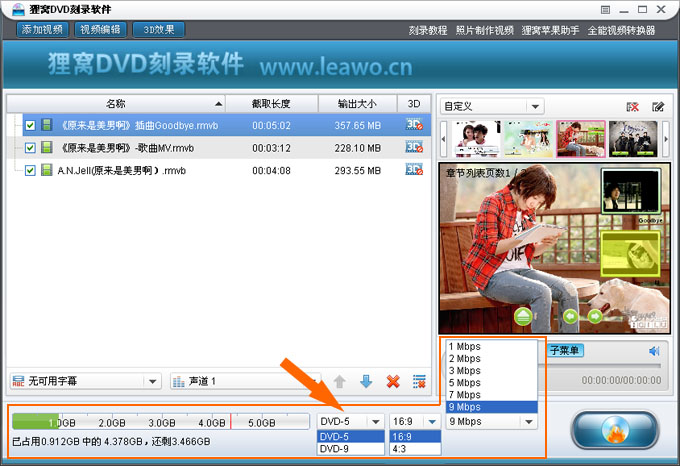Image resolution: width=680 pixels, height=466 pixels.
Task: Click the app logo in title bar
Action: click(18, 9)
